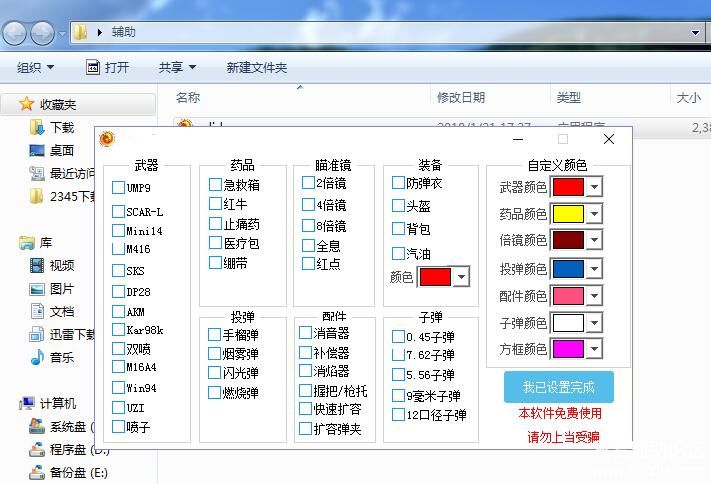
Task: Click the forward navigation arrow button
Action: pos(42,33)
